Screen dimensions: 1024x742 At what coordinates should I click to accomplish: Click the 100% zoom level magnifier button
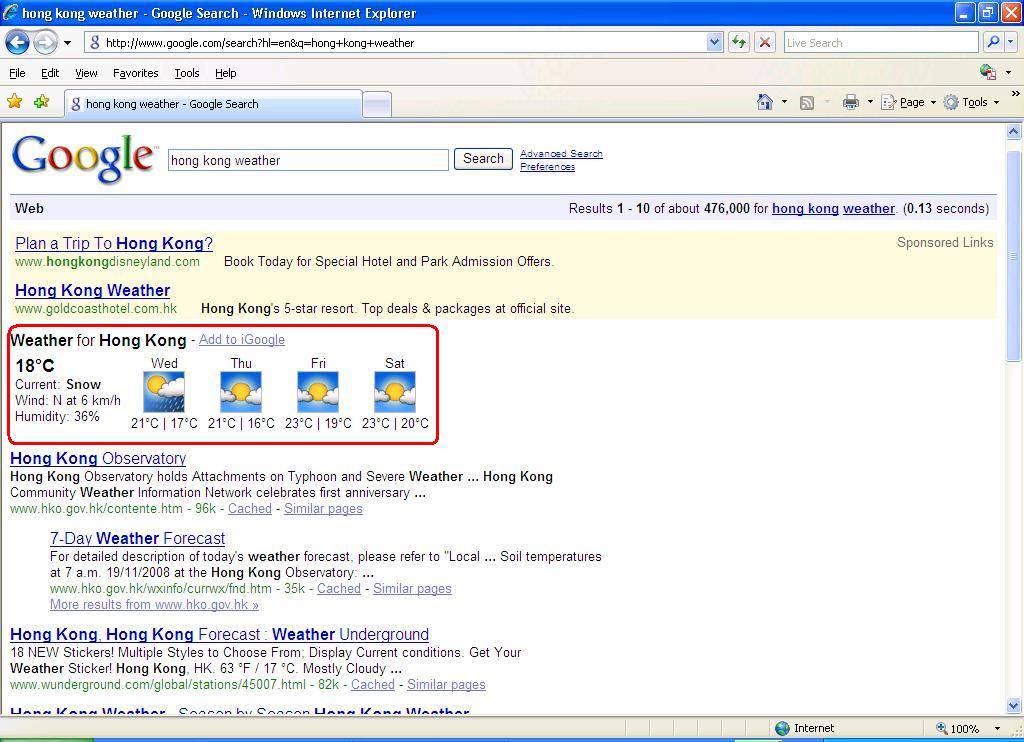(958, 728)
